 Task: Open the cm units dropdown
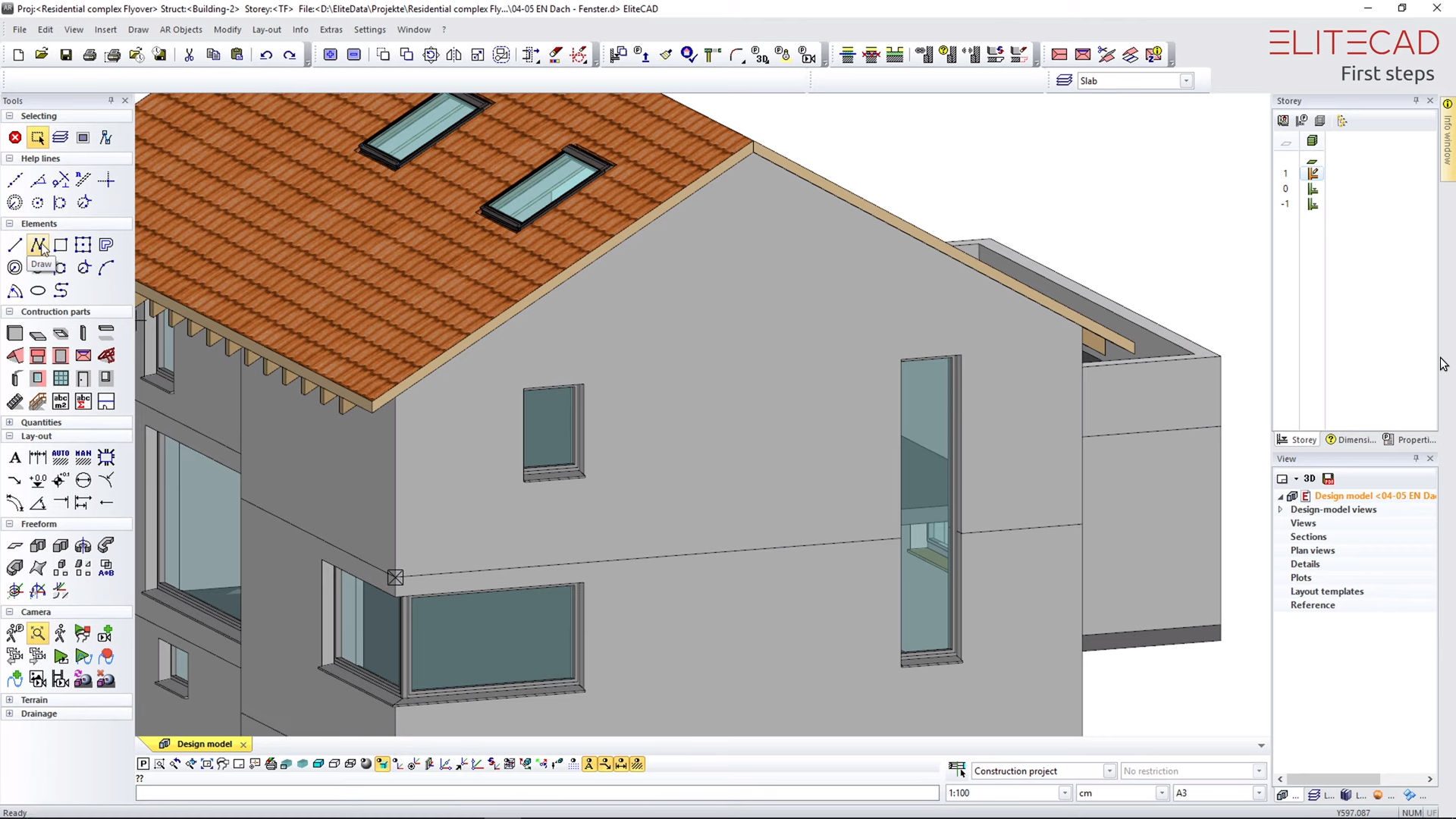[1162, 793]
